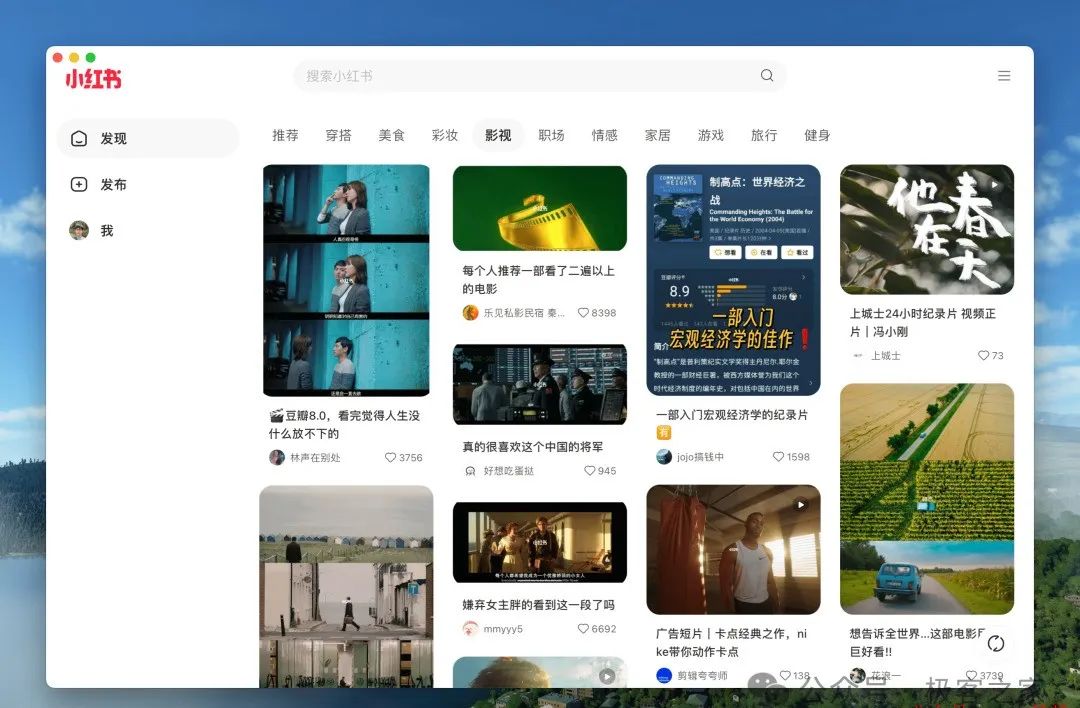Switch to the 家居 tab
Screen dimensions: 1080x708
coord(657,135)
